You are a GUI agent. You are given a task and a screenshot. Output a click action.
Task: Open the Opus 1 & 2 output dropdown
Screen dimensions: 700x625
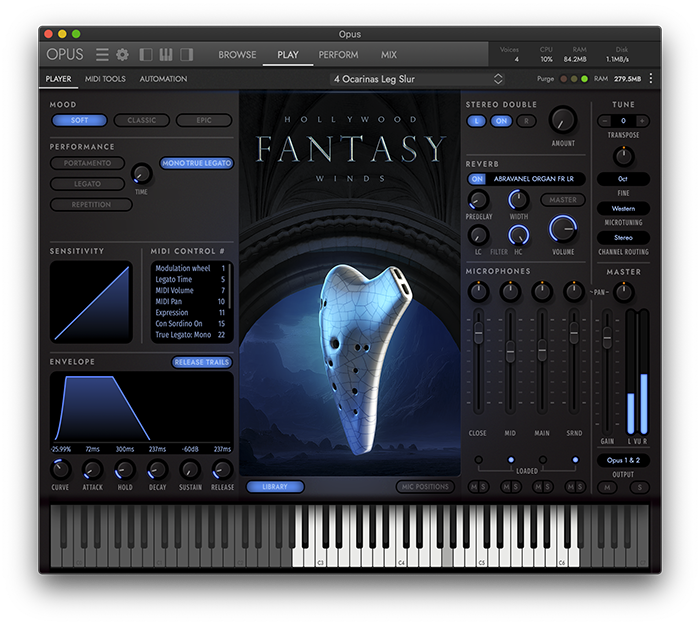623,460
